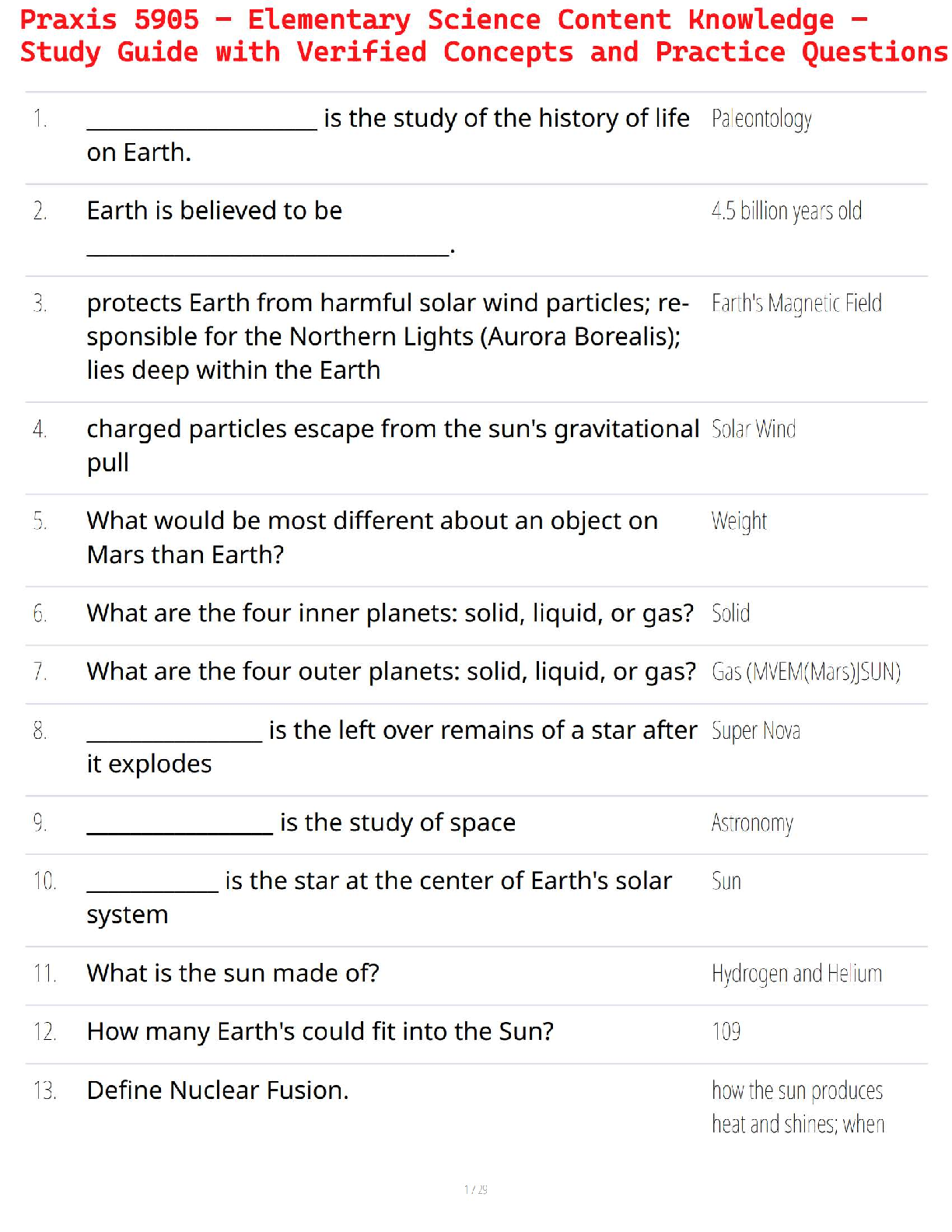Image resolution: width=952 pixels, height=1232 pixels.
Task: Click the "Earth's Magnetic Field" answer
Action: click(796, 303)
